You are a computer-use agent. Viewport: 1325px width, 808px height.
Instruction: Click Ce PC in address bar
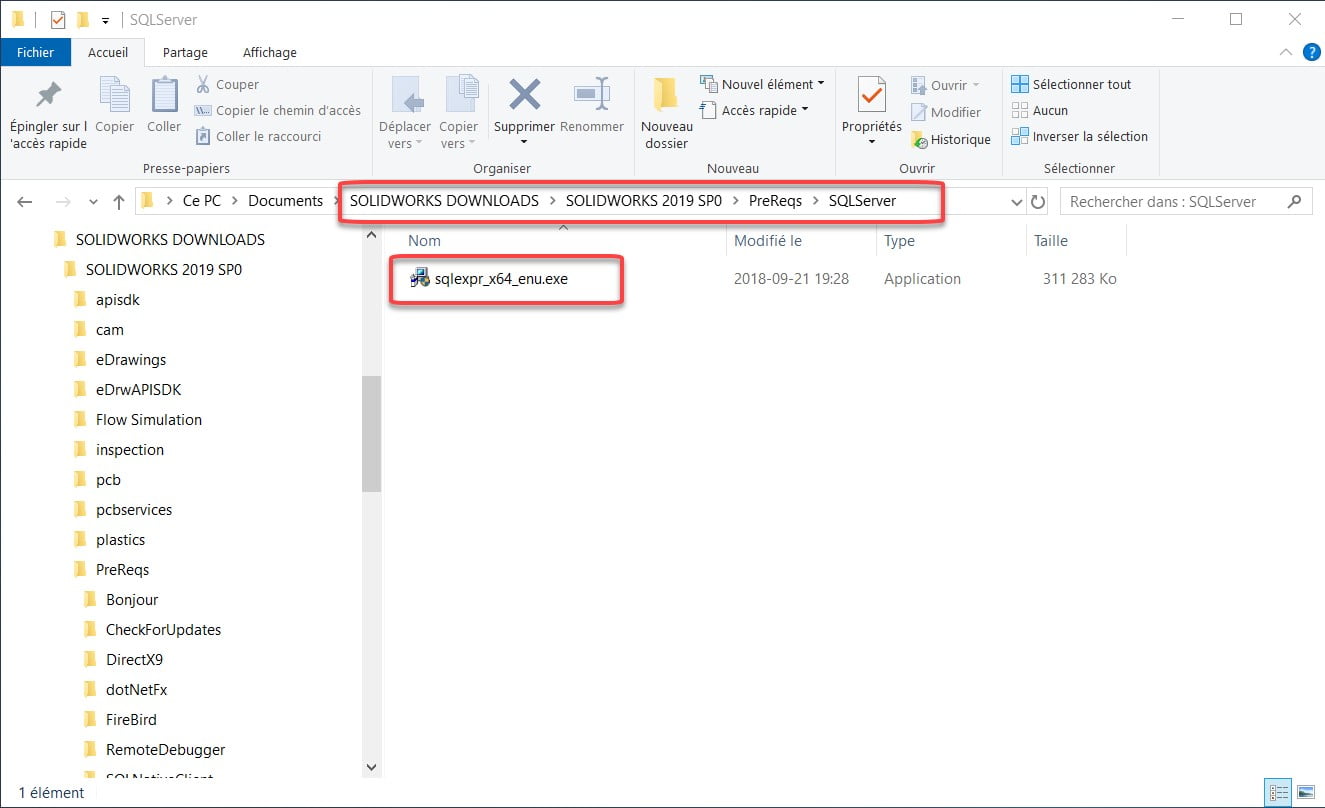coord(202,201)
